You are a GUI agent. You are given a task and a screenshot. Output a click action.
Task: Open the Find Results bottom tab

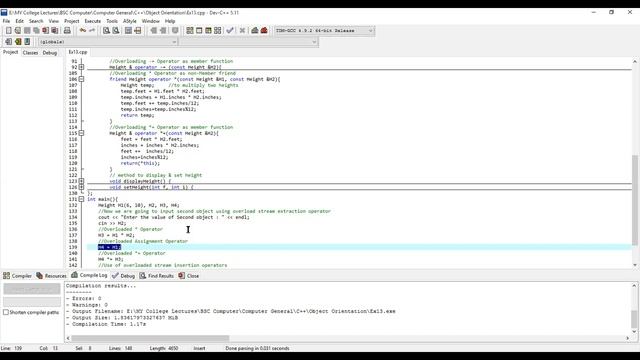tap(157, 276)
